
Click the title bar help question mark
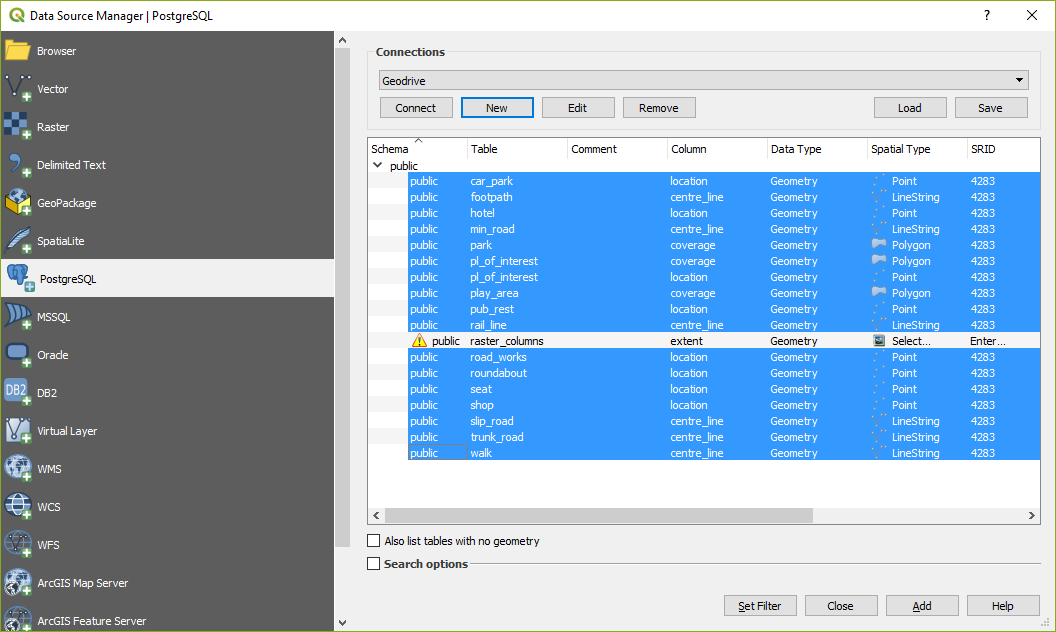pyautogui.click(x=987, y=15)
